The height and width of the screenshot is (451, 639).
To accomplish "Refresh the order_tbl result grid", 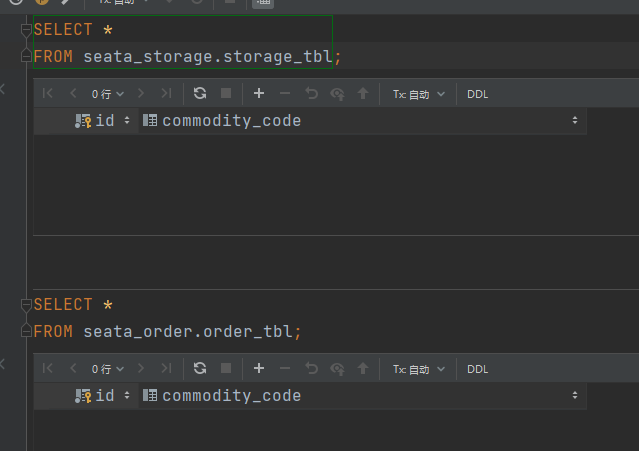I will [200, 368].
